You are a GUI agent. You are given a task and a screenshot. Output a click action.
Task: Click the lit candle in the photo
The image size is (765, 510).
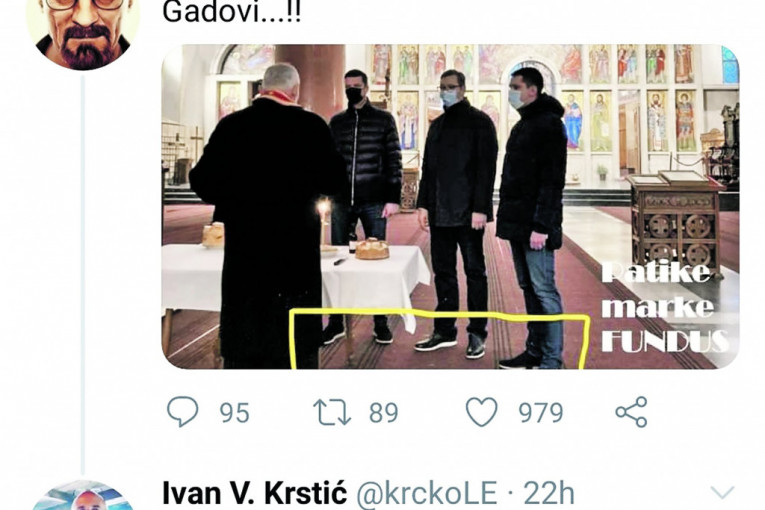pyautogui.click(x=323, y=223)
